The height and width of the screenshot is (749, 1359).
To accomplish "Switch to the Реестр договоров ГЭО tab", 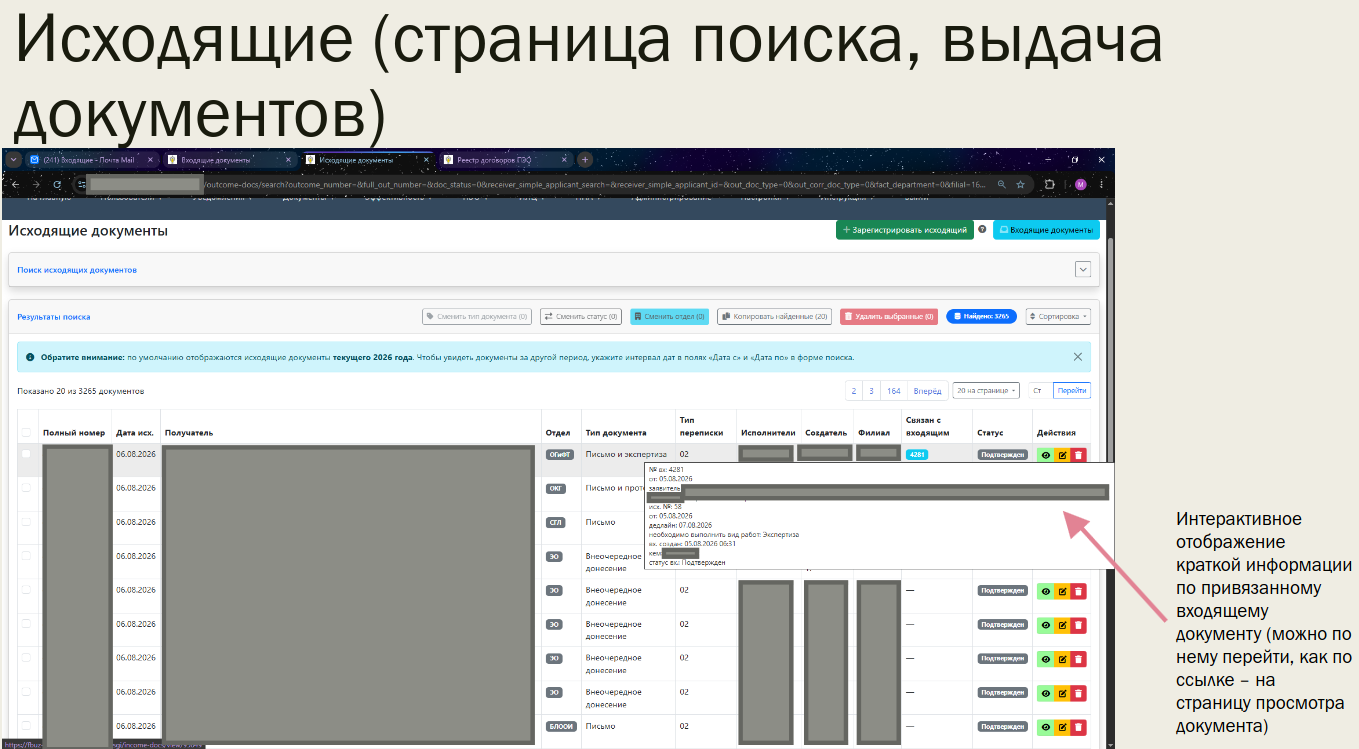I will tap(505, 160).
